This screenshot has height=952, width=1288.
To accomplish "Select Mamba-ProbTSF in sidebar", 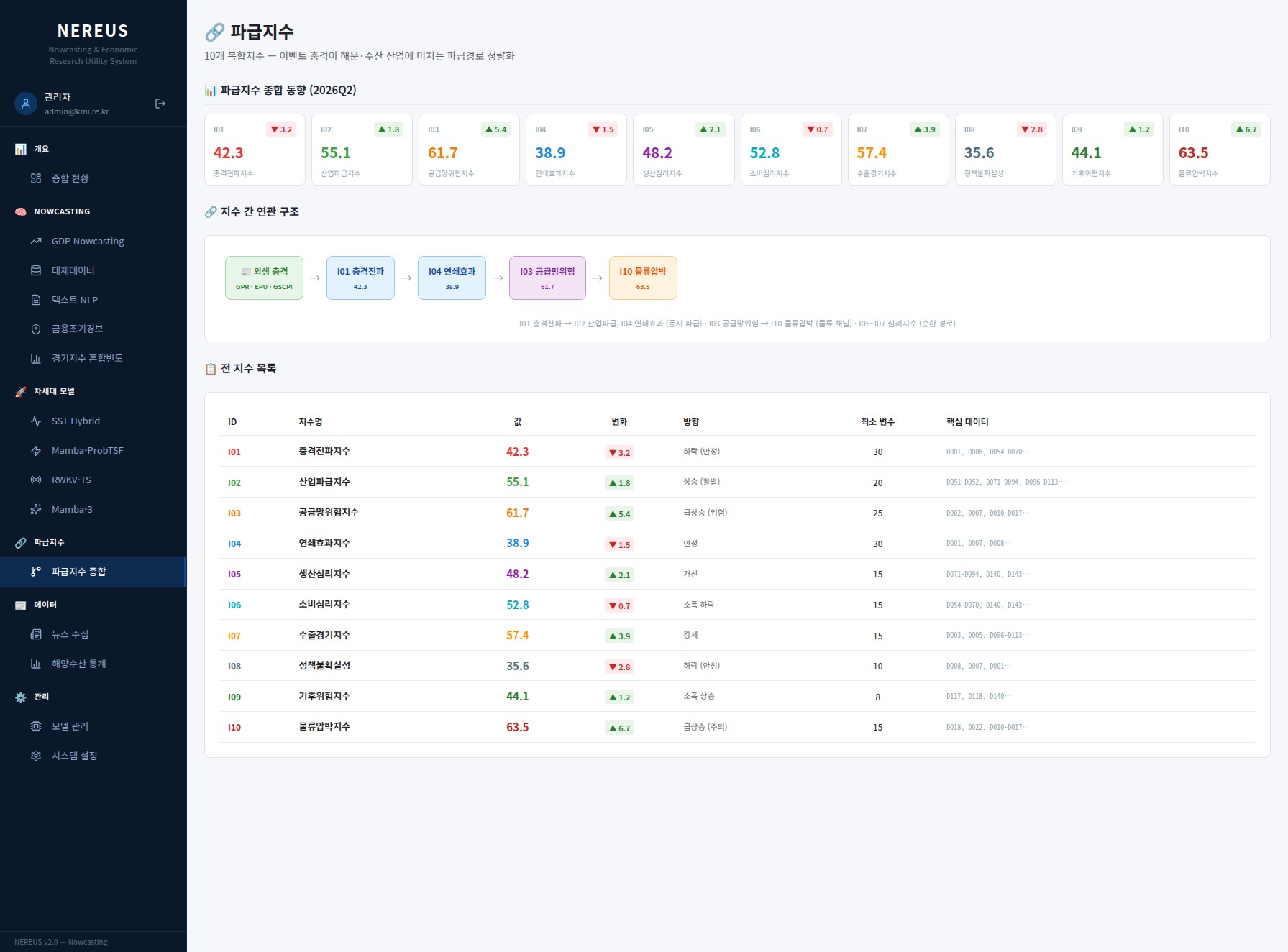I will [93, 451].
